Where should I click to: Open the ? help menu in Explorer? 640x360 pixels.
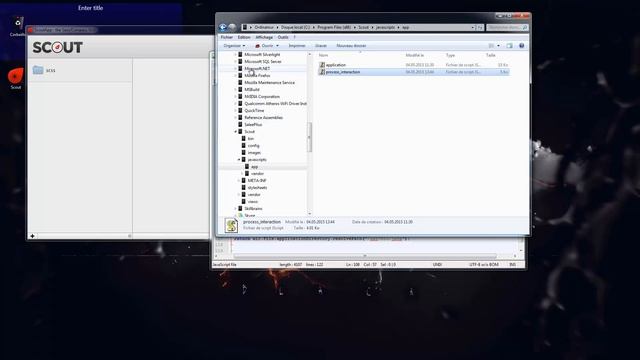(x=294, y=37)
